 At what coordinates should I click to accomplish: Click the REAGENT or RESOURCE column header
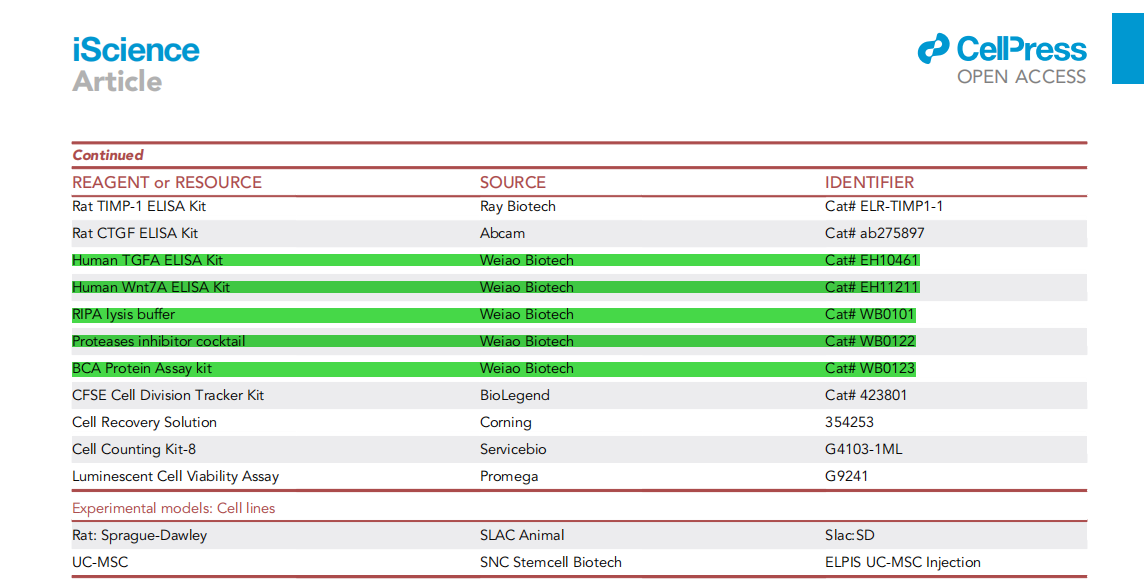pos(167,182)
